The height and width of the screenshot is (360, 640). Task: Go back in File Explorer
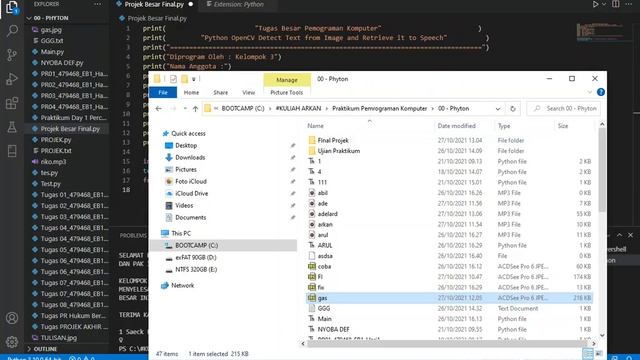159,109
